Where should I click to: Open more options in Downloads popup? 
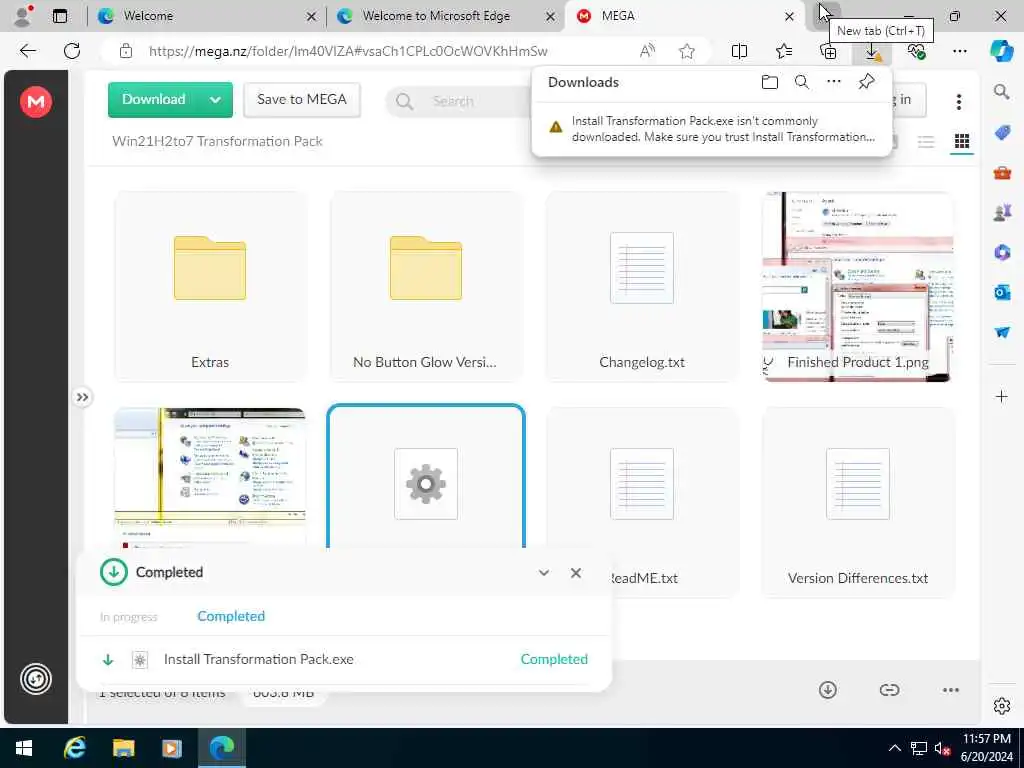click(834, 82)
